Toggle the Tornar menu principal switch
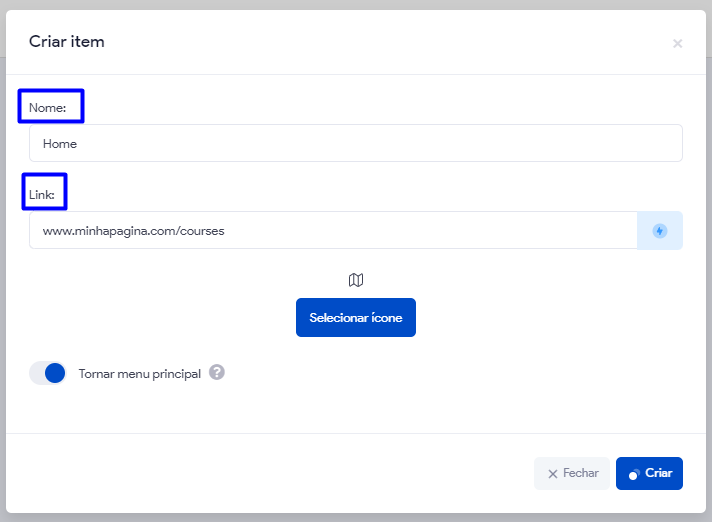Viewport: 712px width, 522px height. (48, 373)
